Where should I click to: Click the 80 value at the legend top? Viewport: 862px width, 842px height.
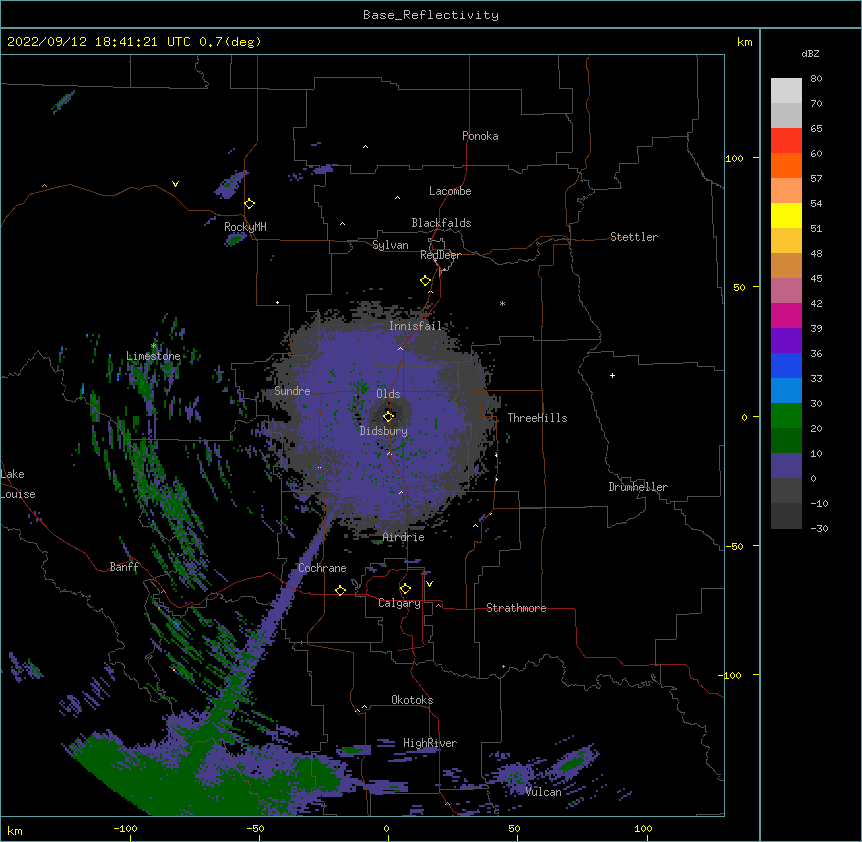(x=816, y=79)
